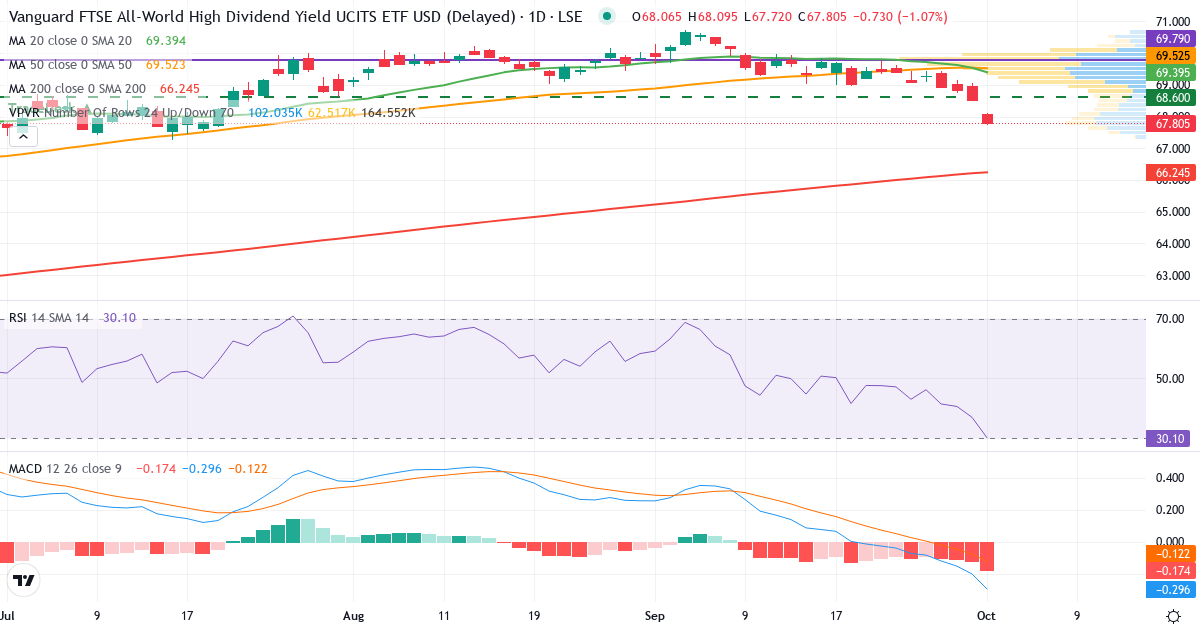Click the 69.395 green price axis label
Screen dimensions: 1200x630
pos(1172,73)
